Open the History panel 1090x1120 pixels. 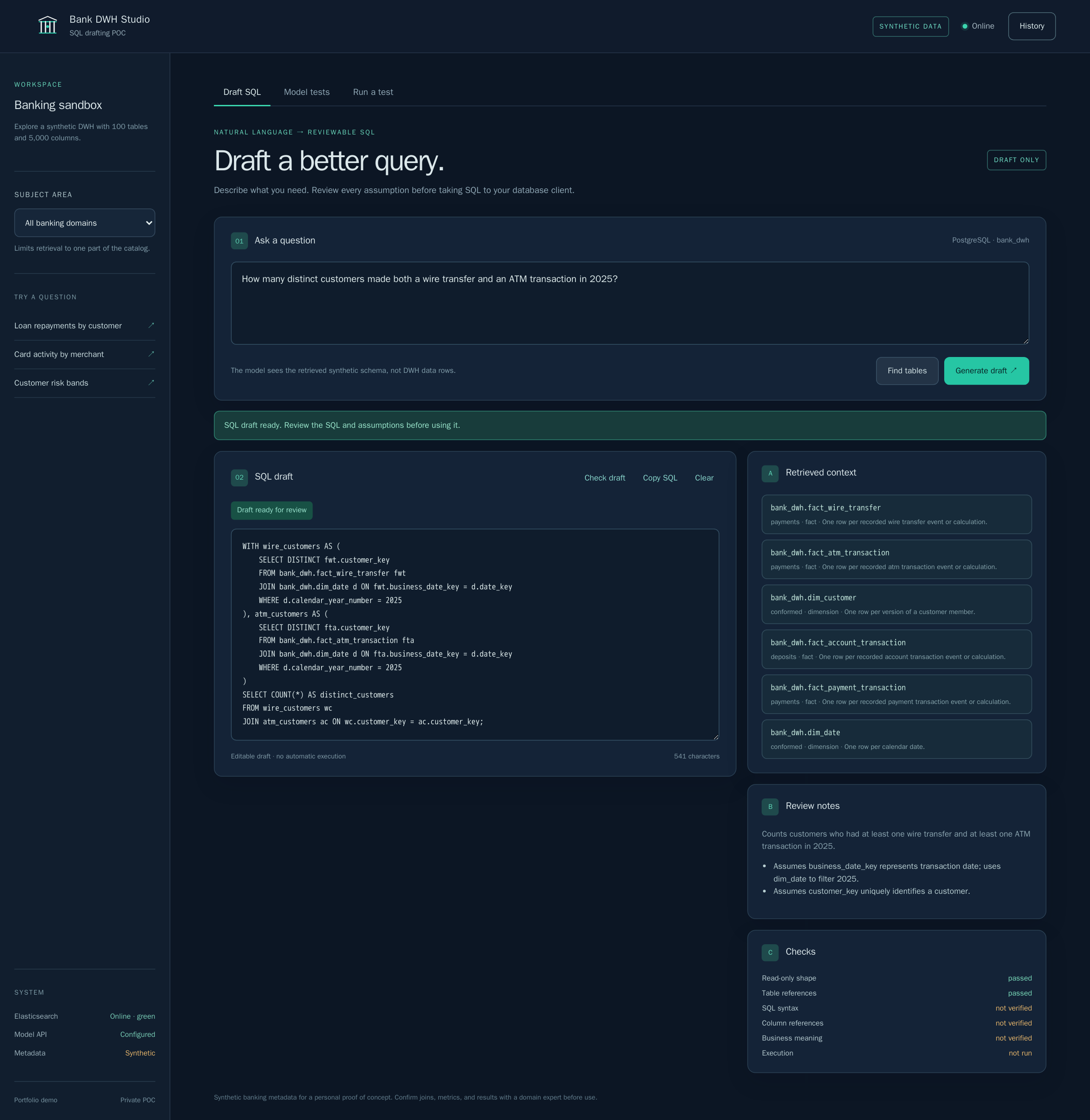pyautogui.click(x=1031, y=26)
